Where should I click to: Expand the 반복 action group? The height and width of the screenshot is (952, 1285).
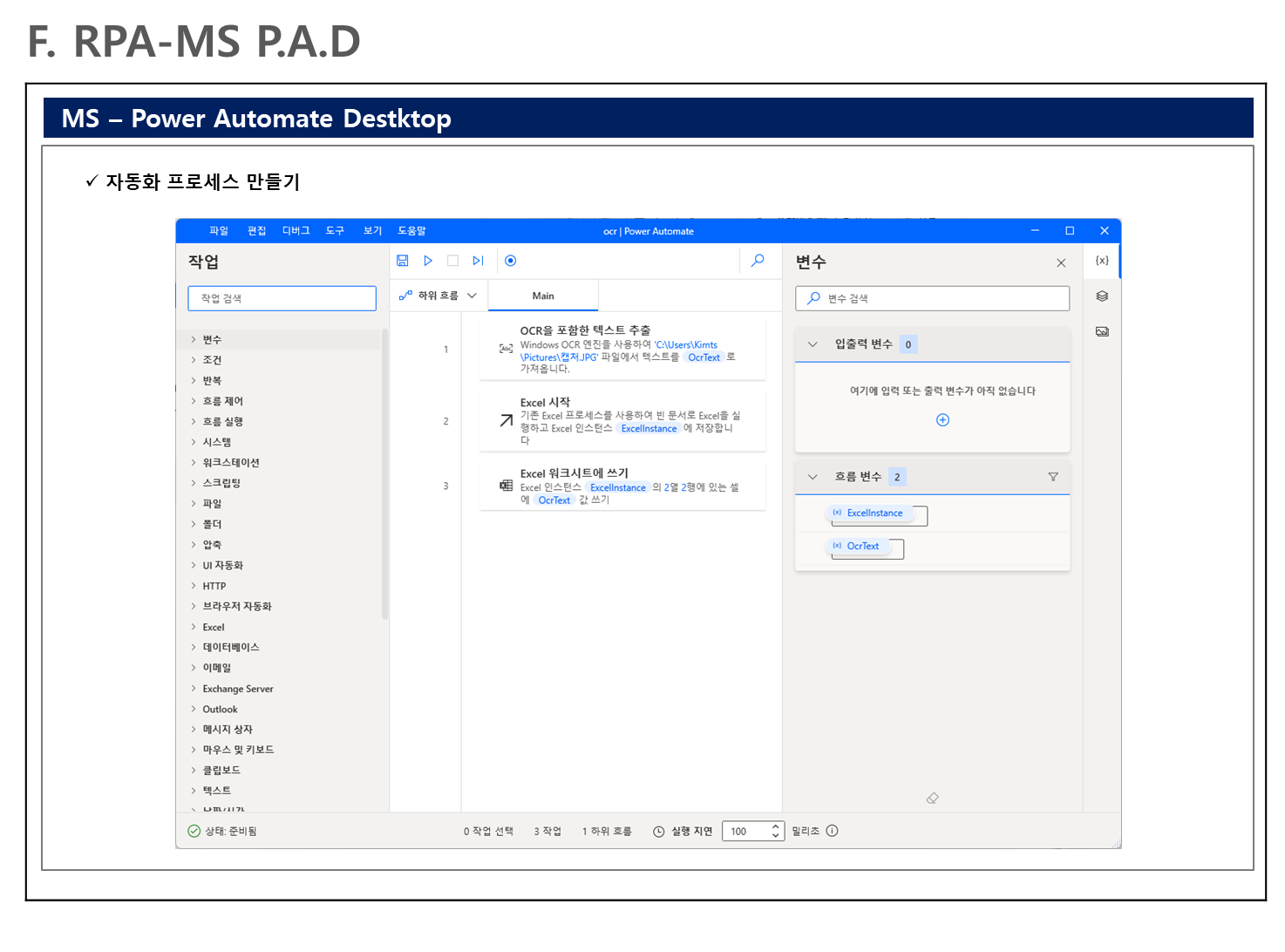point(194,381)
